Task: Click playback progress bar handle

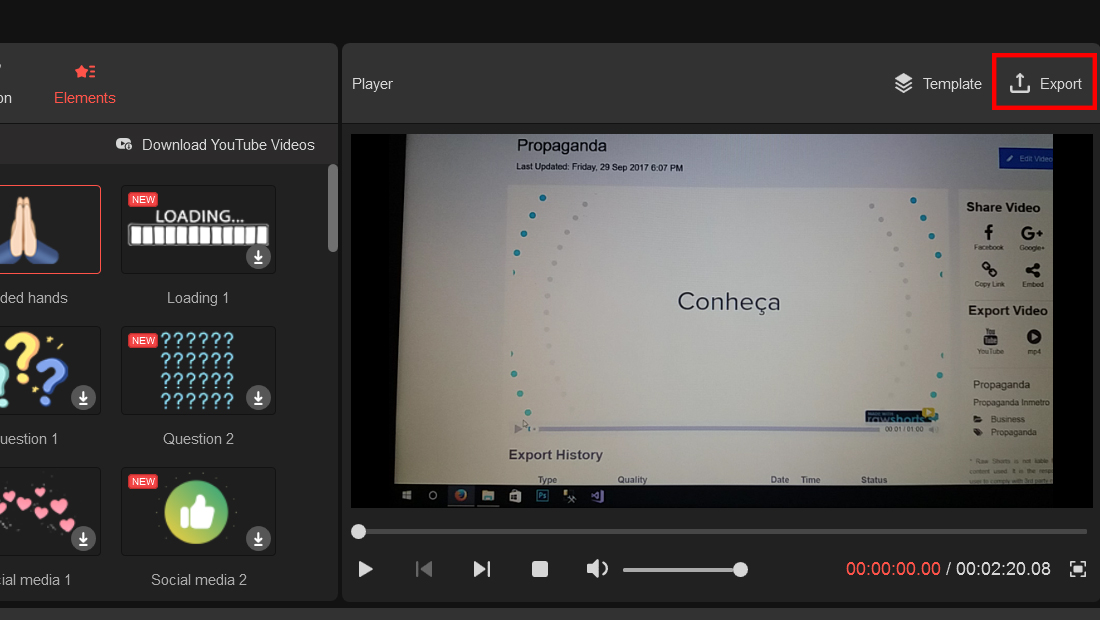Action: tap(358, 532)
